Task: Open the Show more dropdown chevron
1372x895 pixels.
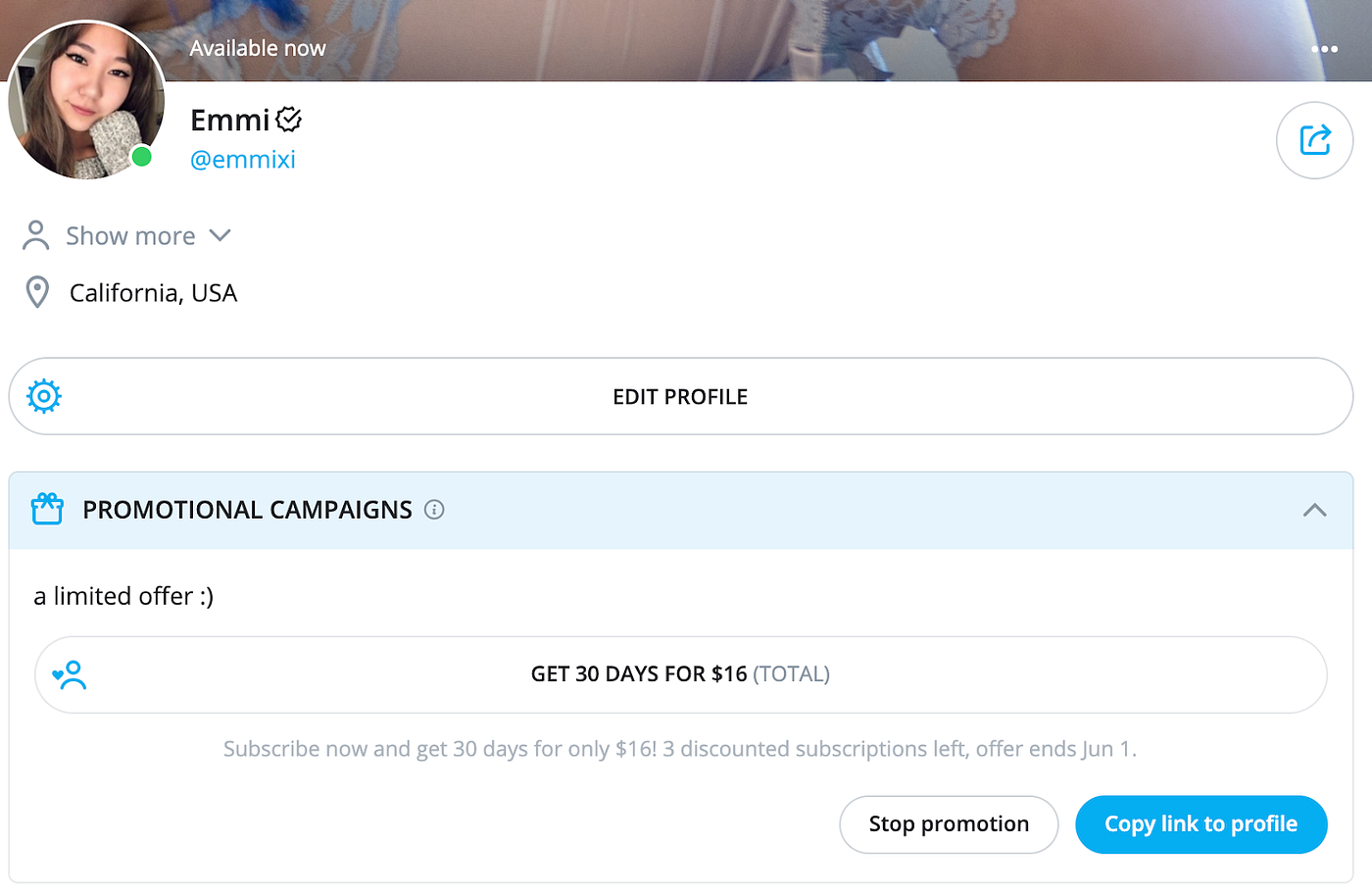Action: 220,236
